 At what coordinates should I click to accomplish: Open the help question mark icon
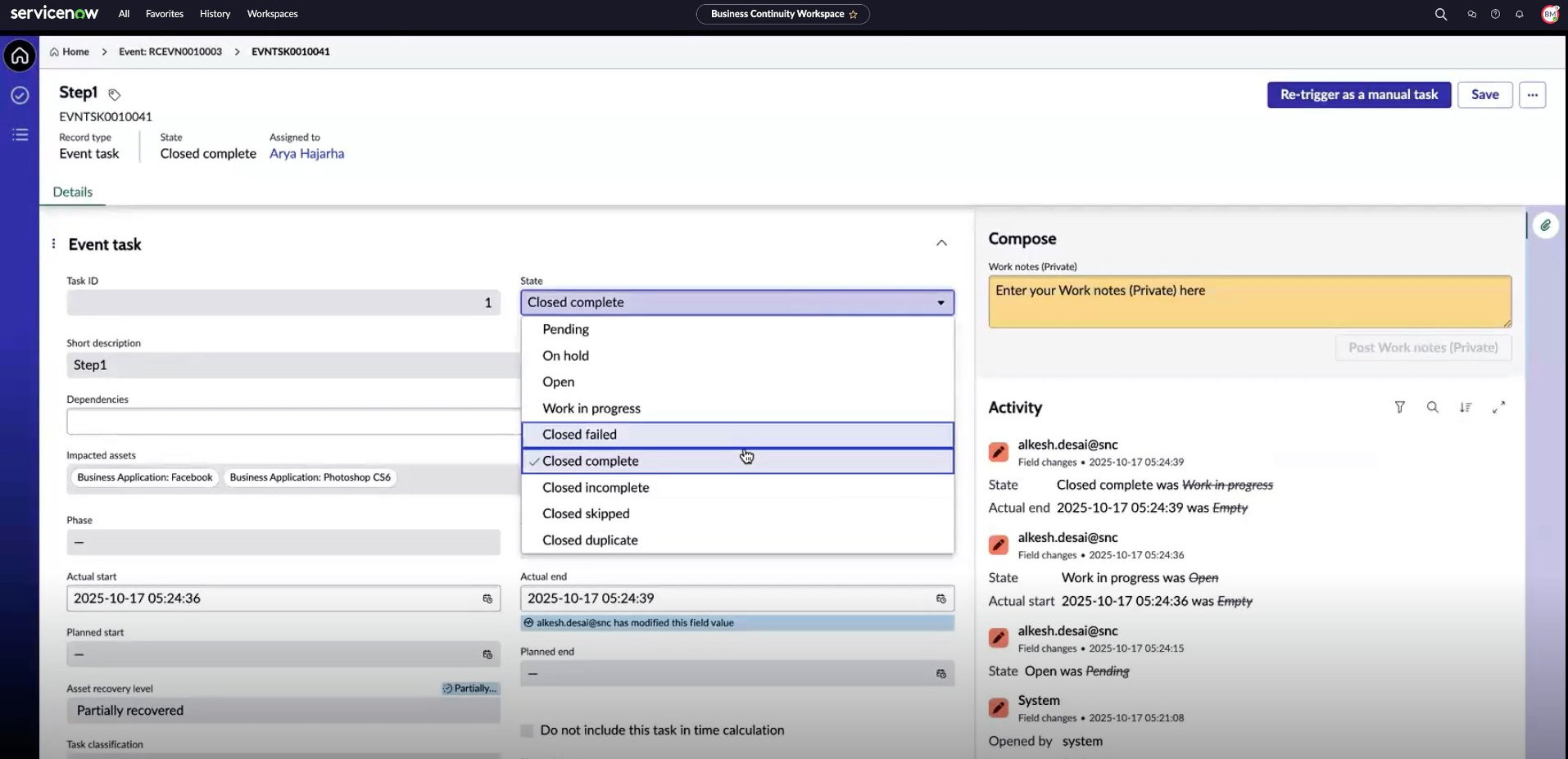tap(1495, 14)
